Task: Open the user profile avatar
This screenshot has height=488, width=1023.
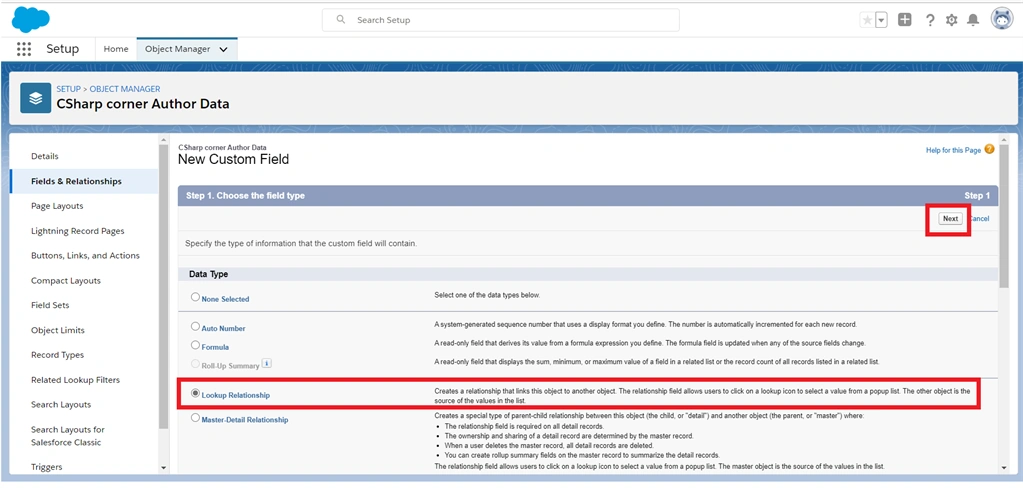Action: click(x=1001, y=20)
